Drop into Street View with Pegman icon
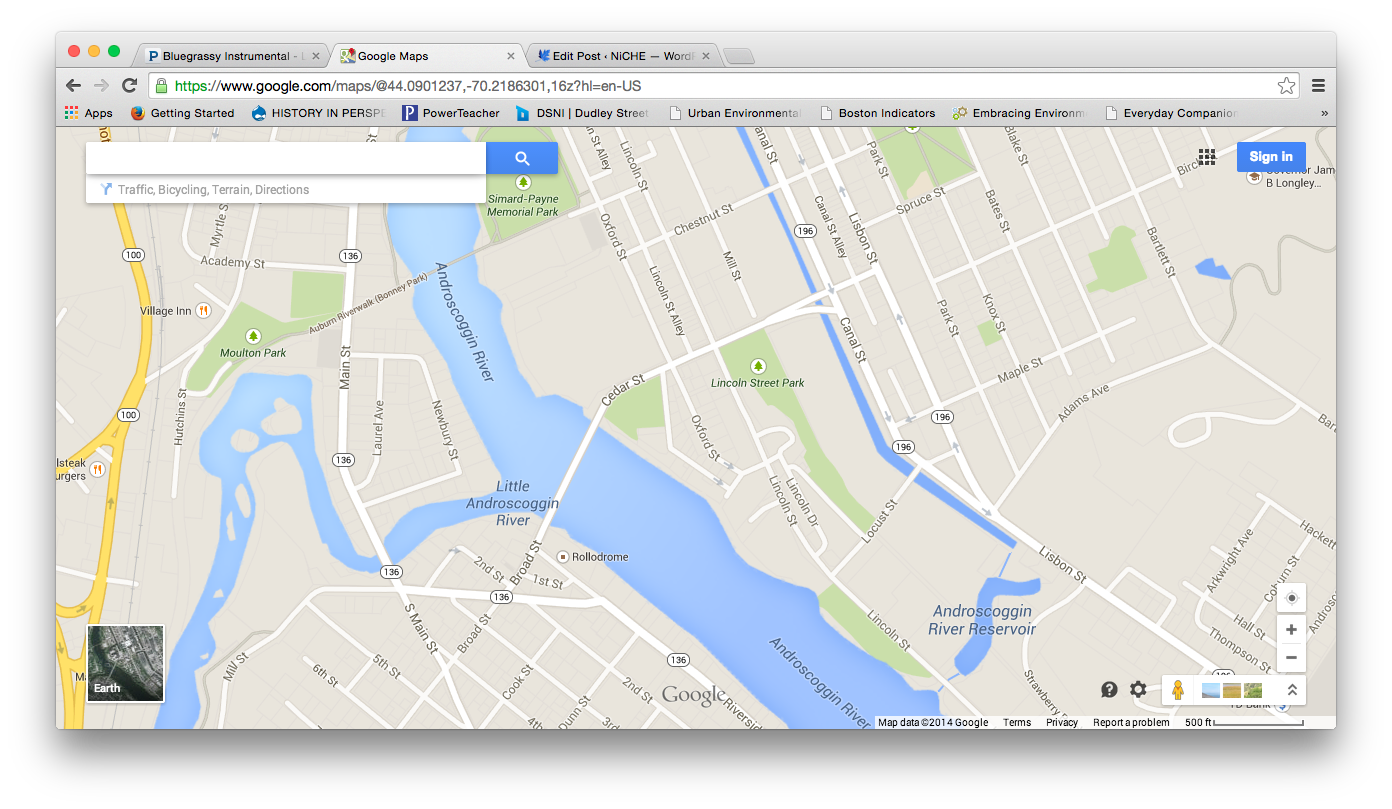 [x=1178, y=690]
